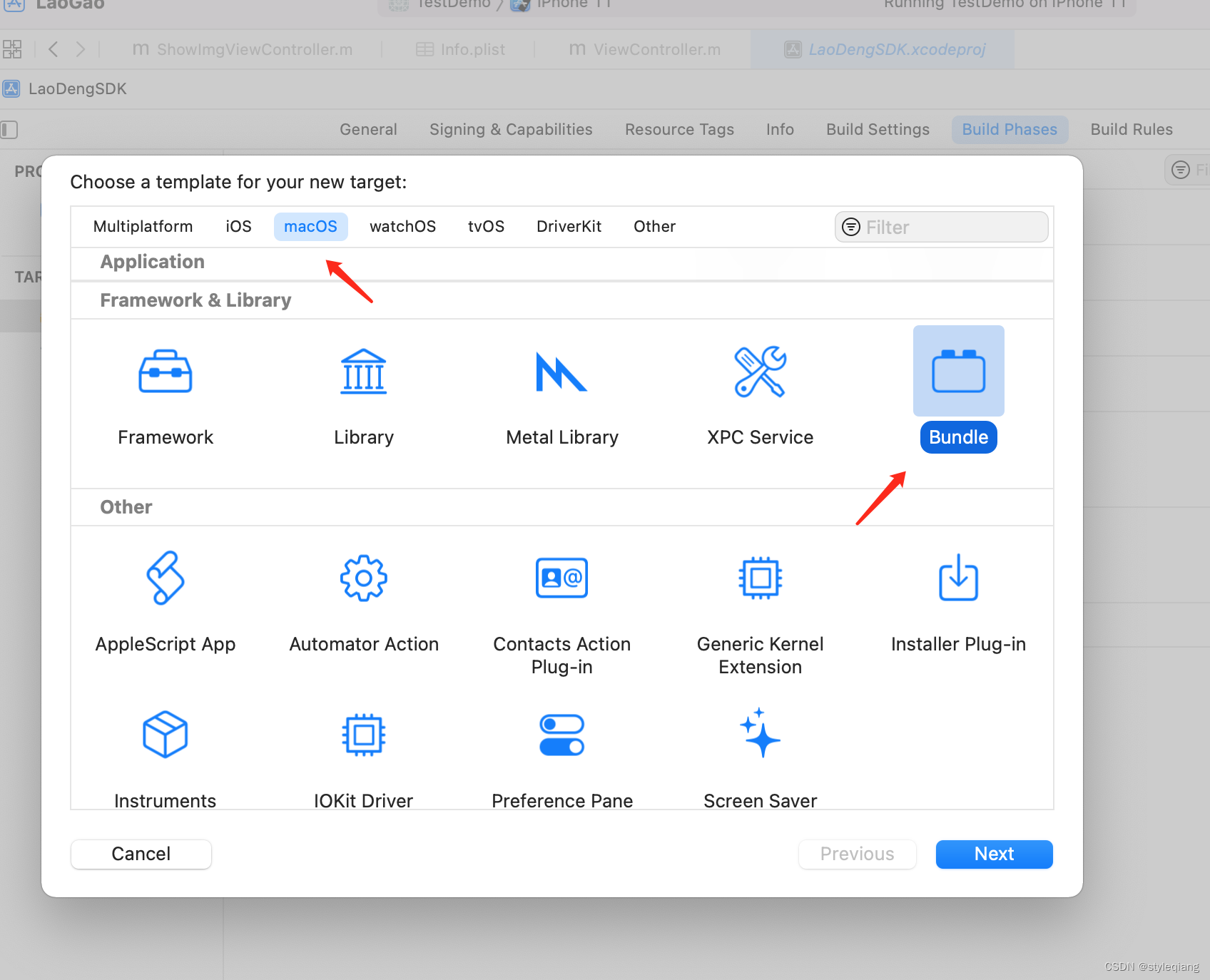Click the filter icon in Filter field

851,227
